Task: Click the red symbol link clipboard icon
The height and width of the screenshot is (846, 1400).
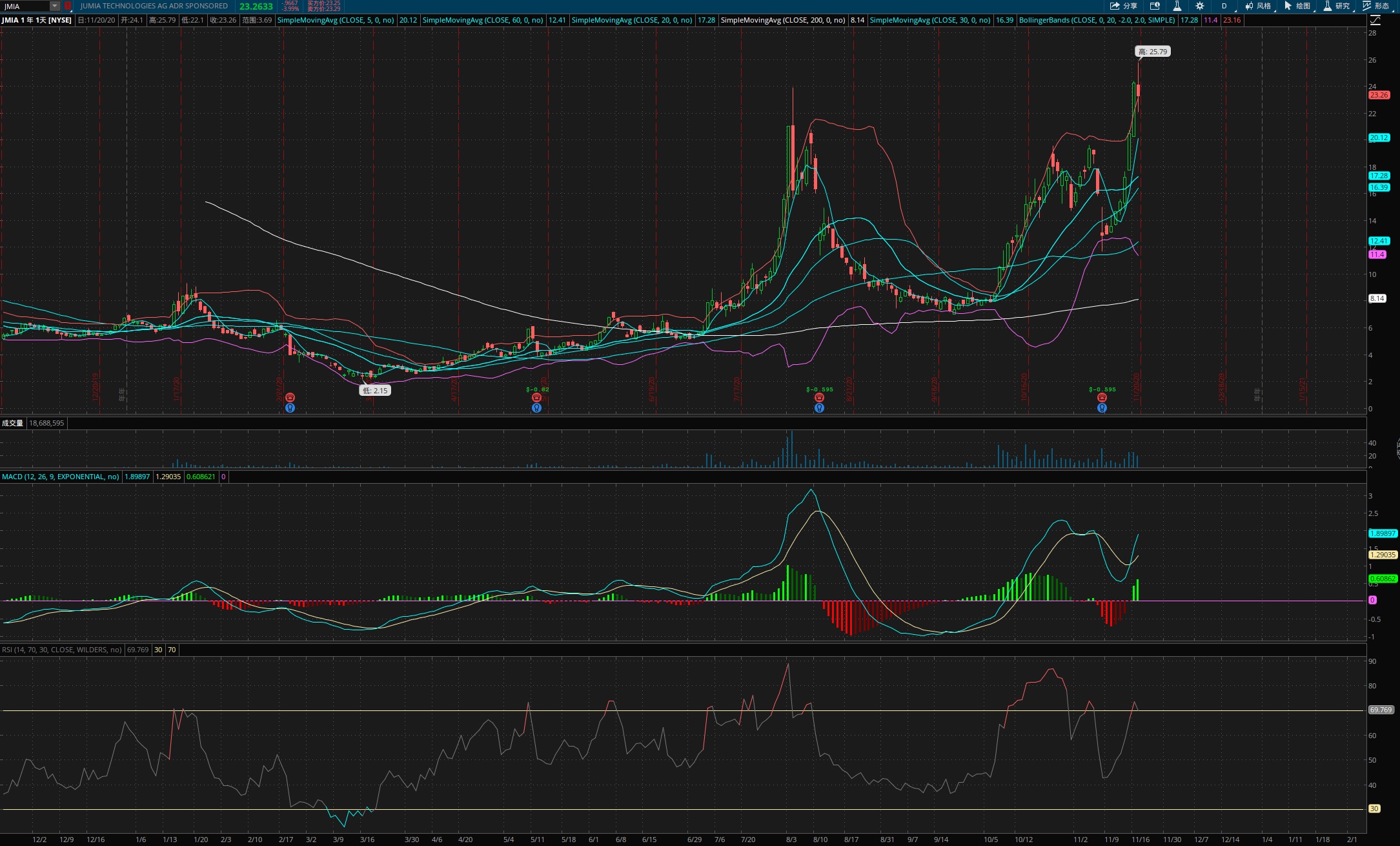Action: point(68,6)
